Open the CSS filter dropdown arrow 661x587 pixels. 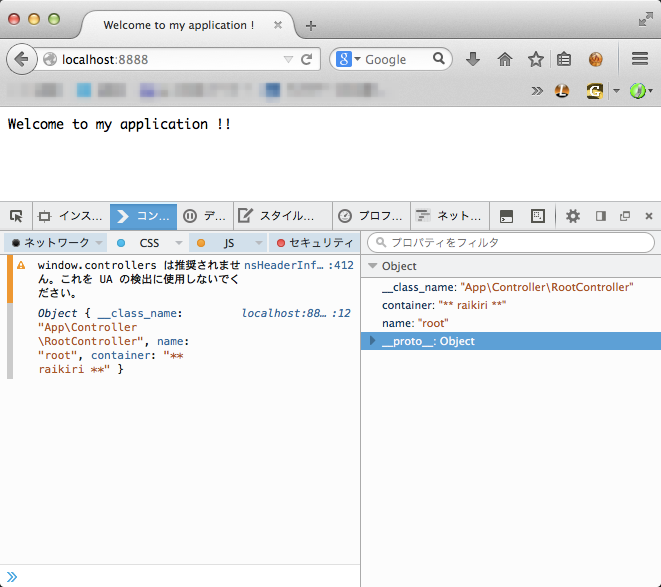[x=179, y=243]
